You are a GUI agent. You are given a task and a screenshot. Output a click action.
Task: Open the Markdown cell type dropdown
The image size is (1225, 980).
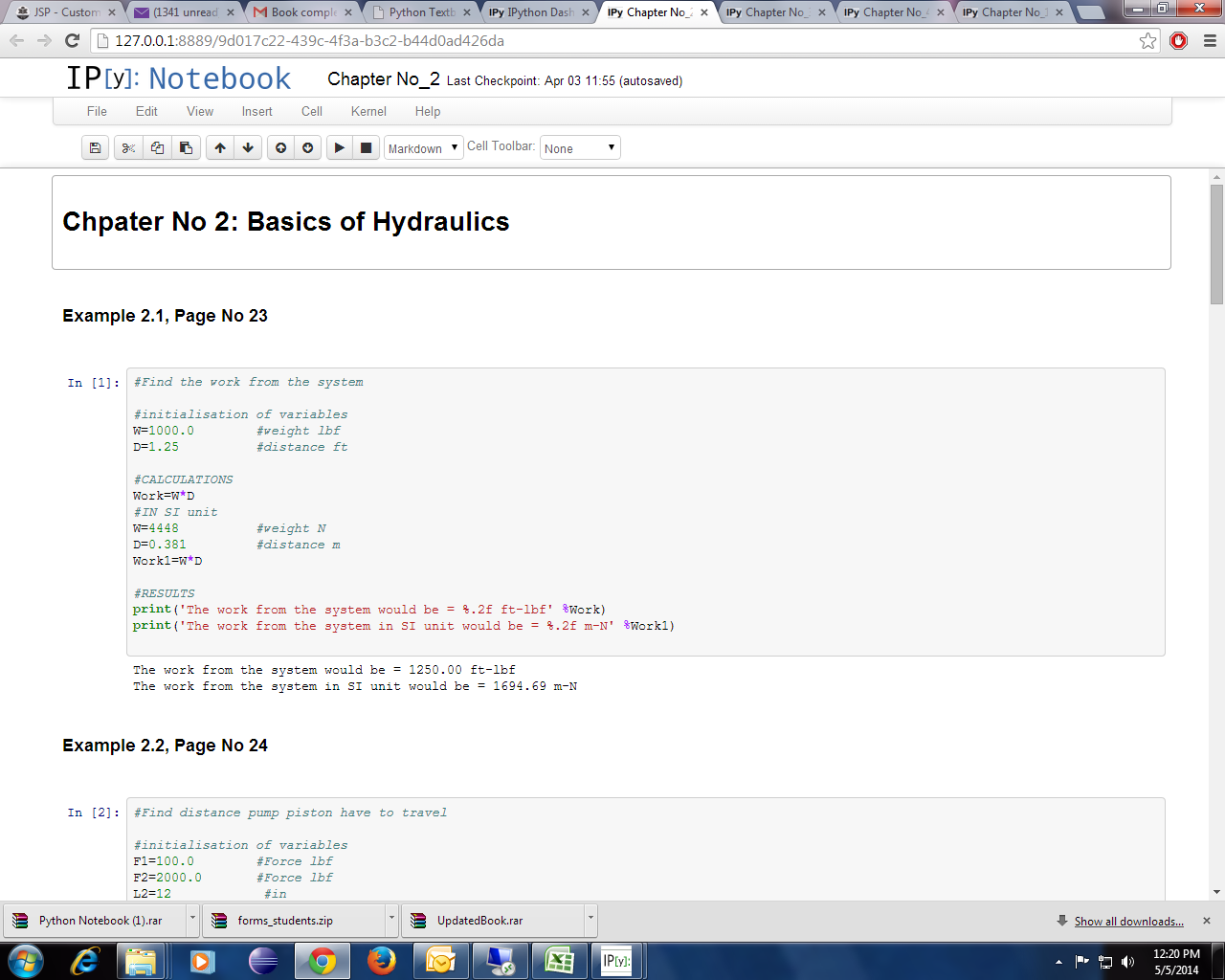423,148
